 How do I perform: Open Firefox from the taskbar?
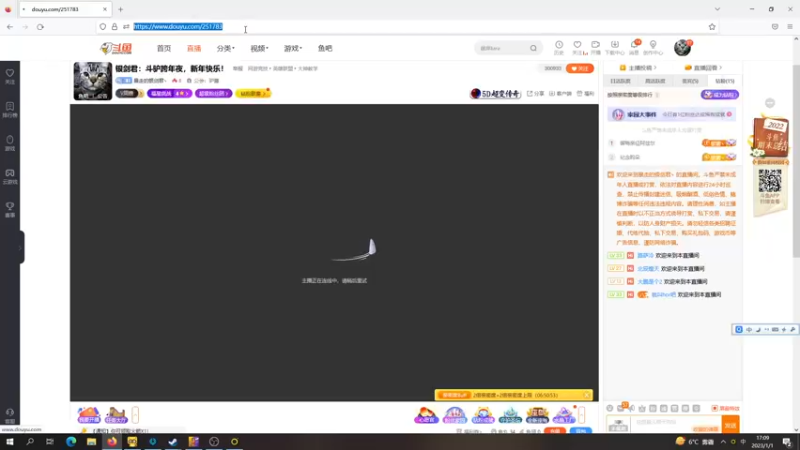112,441
